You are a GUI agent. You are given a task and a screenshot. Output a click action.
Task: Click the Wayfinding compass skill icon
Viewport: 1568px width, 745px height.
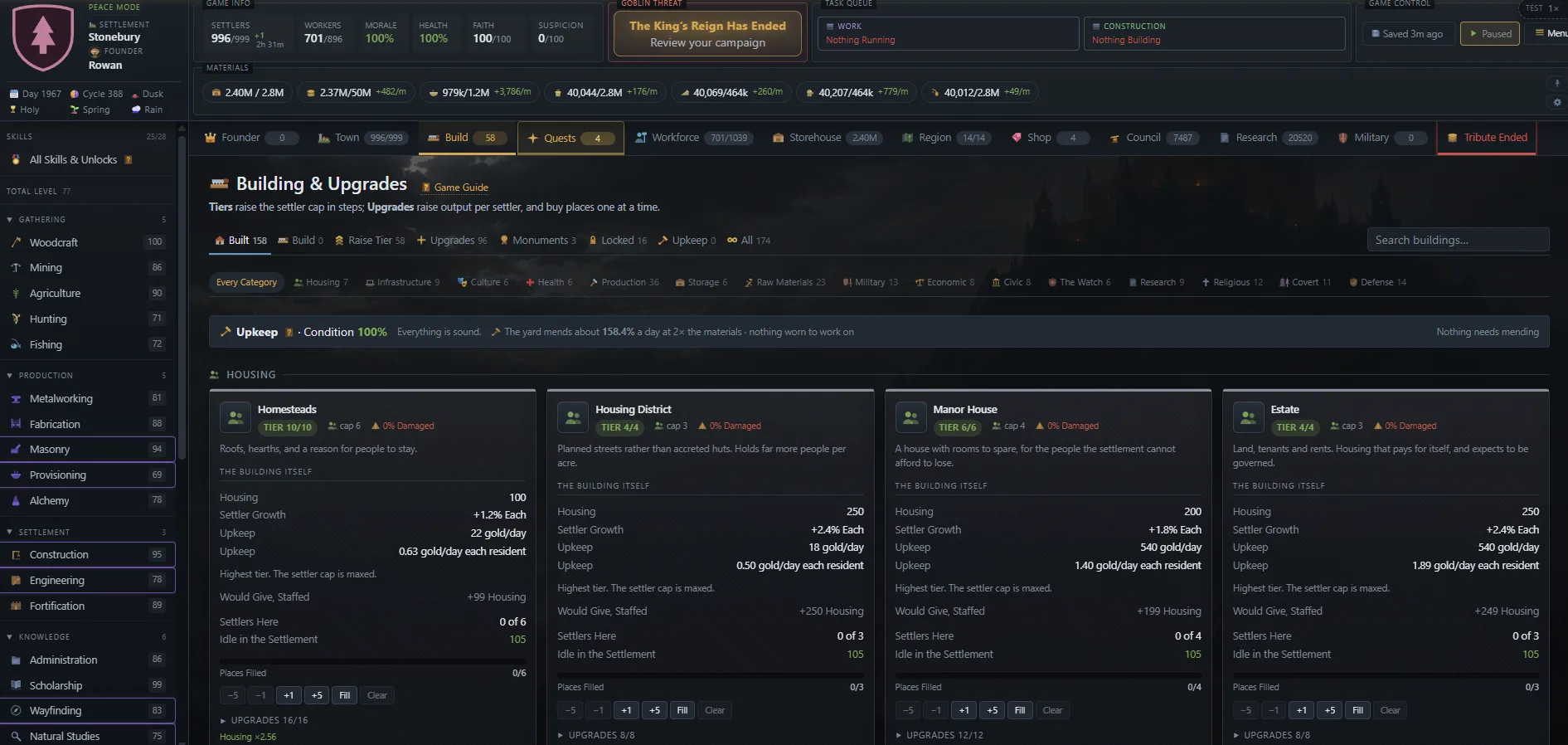pos(16,711)
